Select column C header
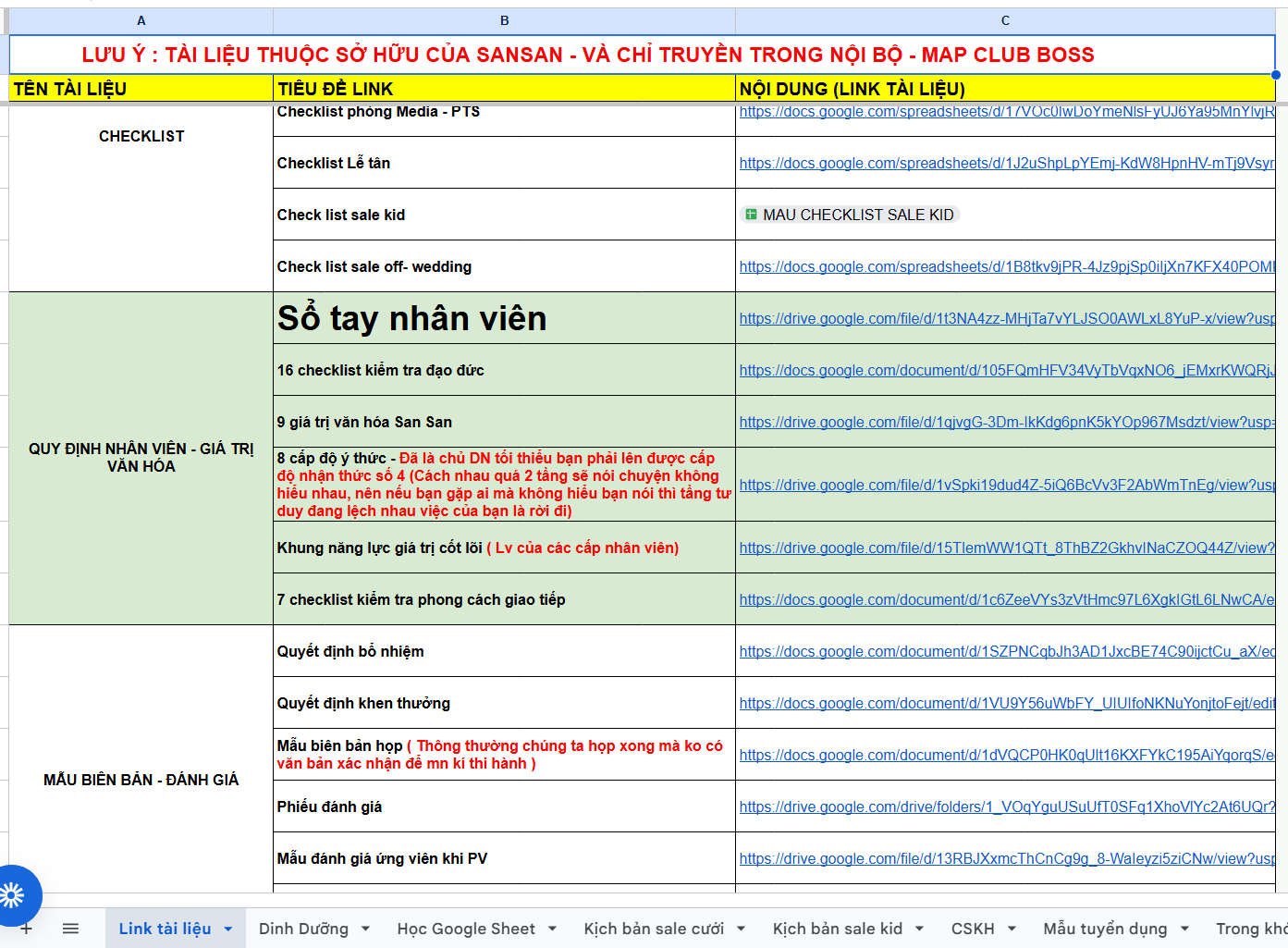Image resolution: width=1288 pixels, height=948 pixels. pyautogui.click(x=1005, y=20)
